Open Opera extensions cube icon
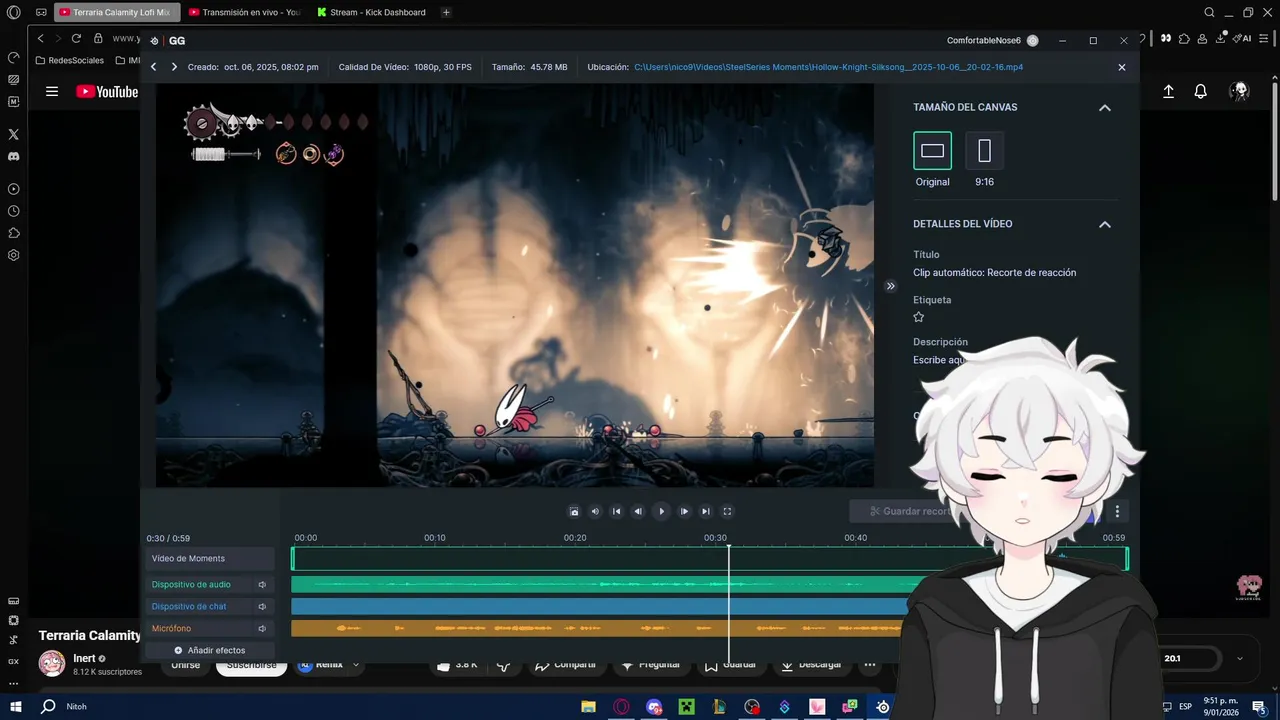 point(1184,38)
